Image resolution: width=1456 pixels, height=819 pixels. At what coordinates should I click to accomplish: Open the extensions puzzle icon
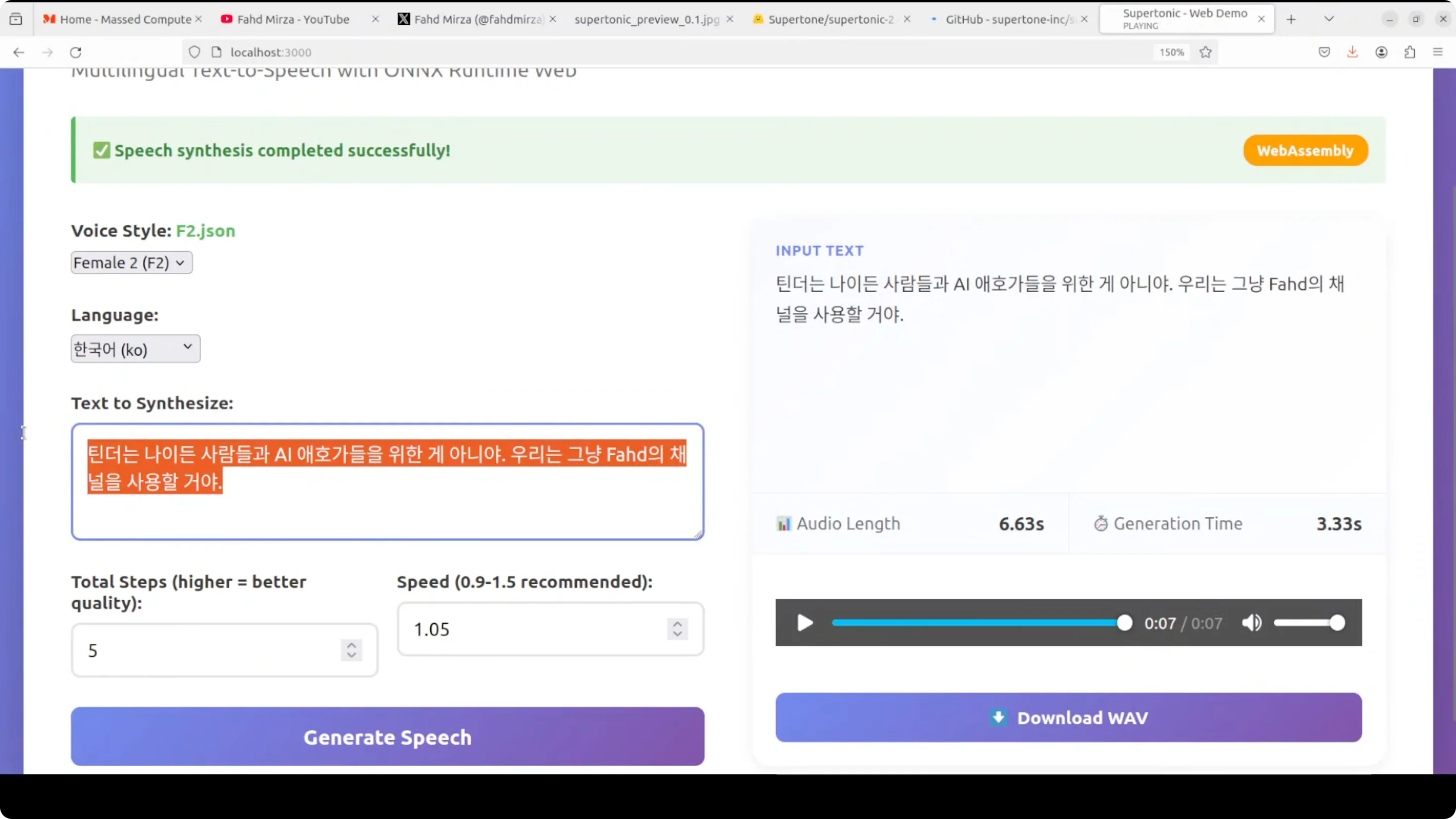coord(1409,52)
